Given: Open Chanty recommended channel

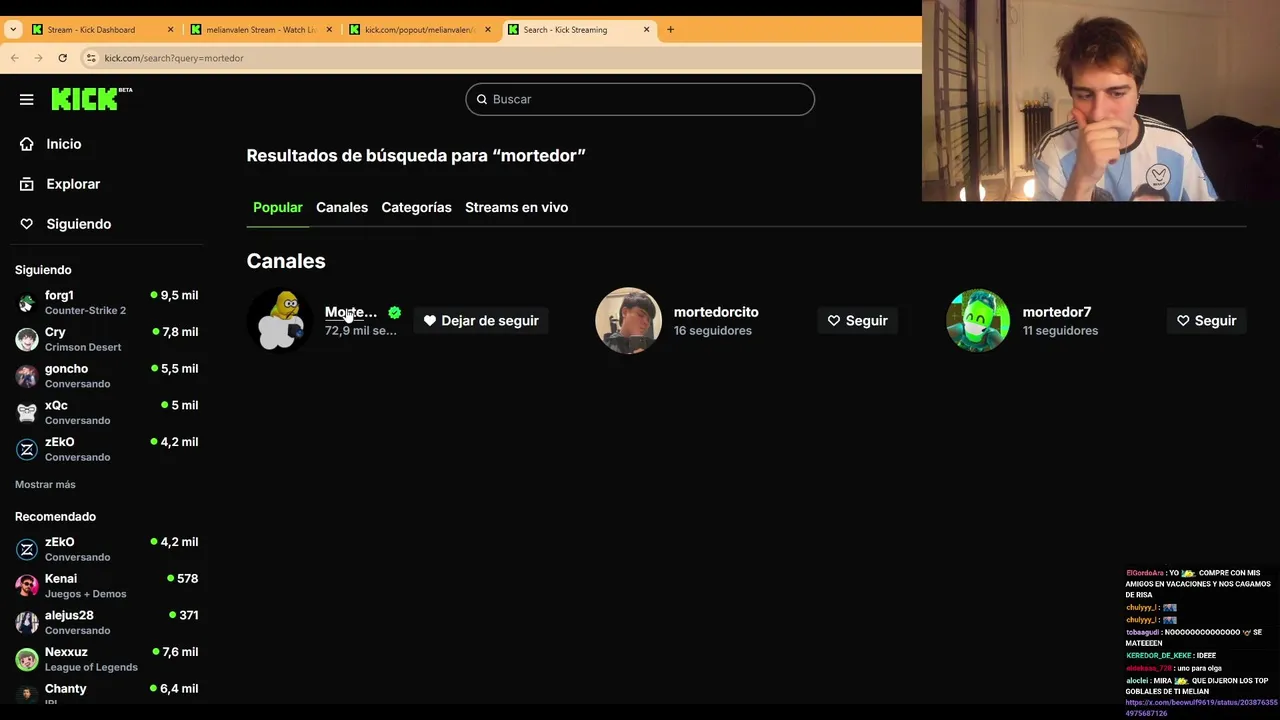Looking at the screenshot, I should [106, 694].
